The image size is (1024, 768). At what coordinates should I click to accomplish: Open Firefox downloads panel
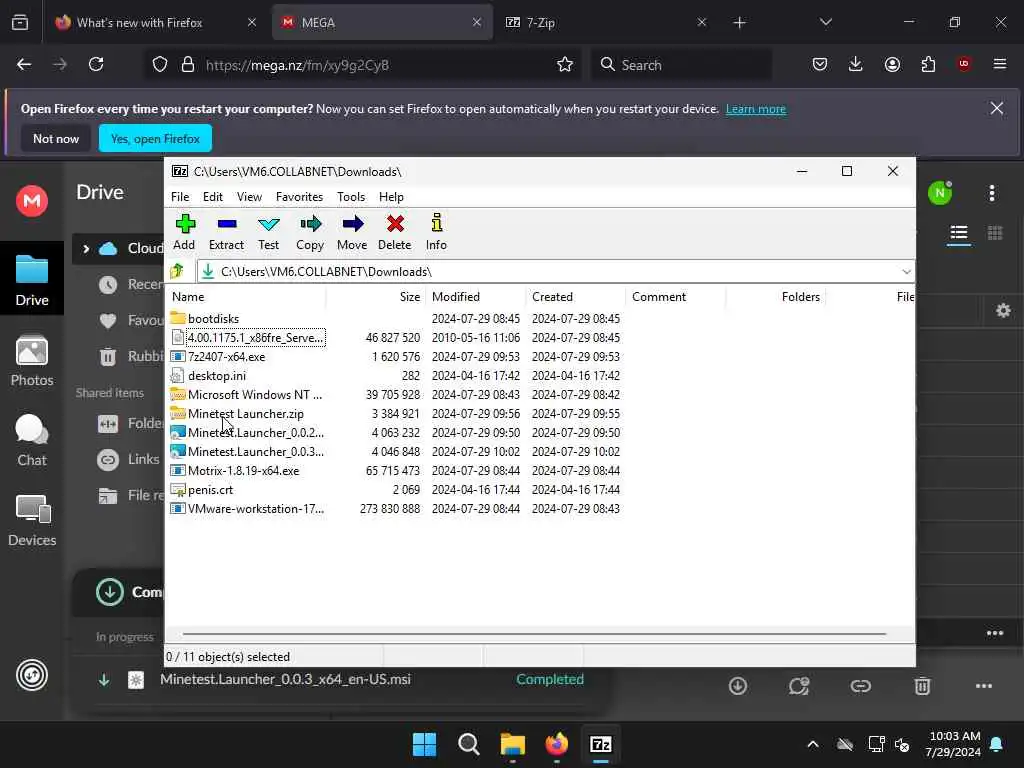(x=856, y=64)
